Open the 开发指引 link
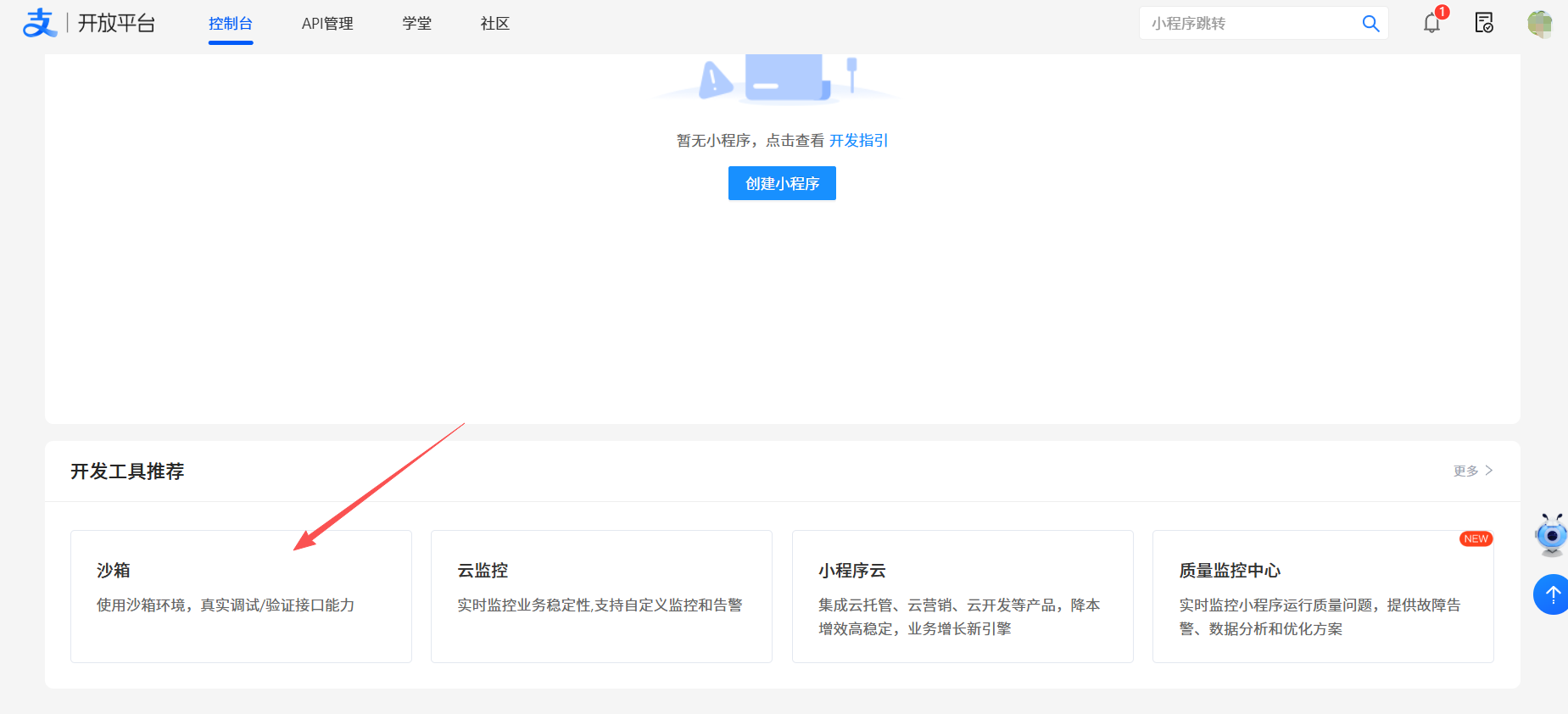1568x714 pixels. click(x=858, y=141)
